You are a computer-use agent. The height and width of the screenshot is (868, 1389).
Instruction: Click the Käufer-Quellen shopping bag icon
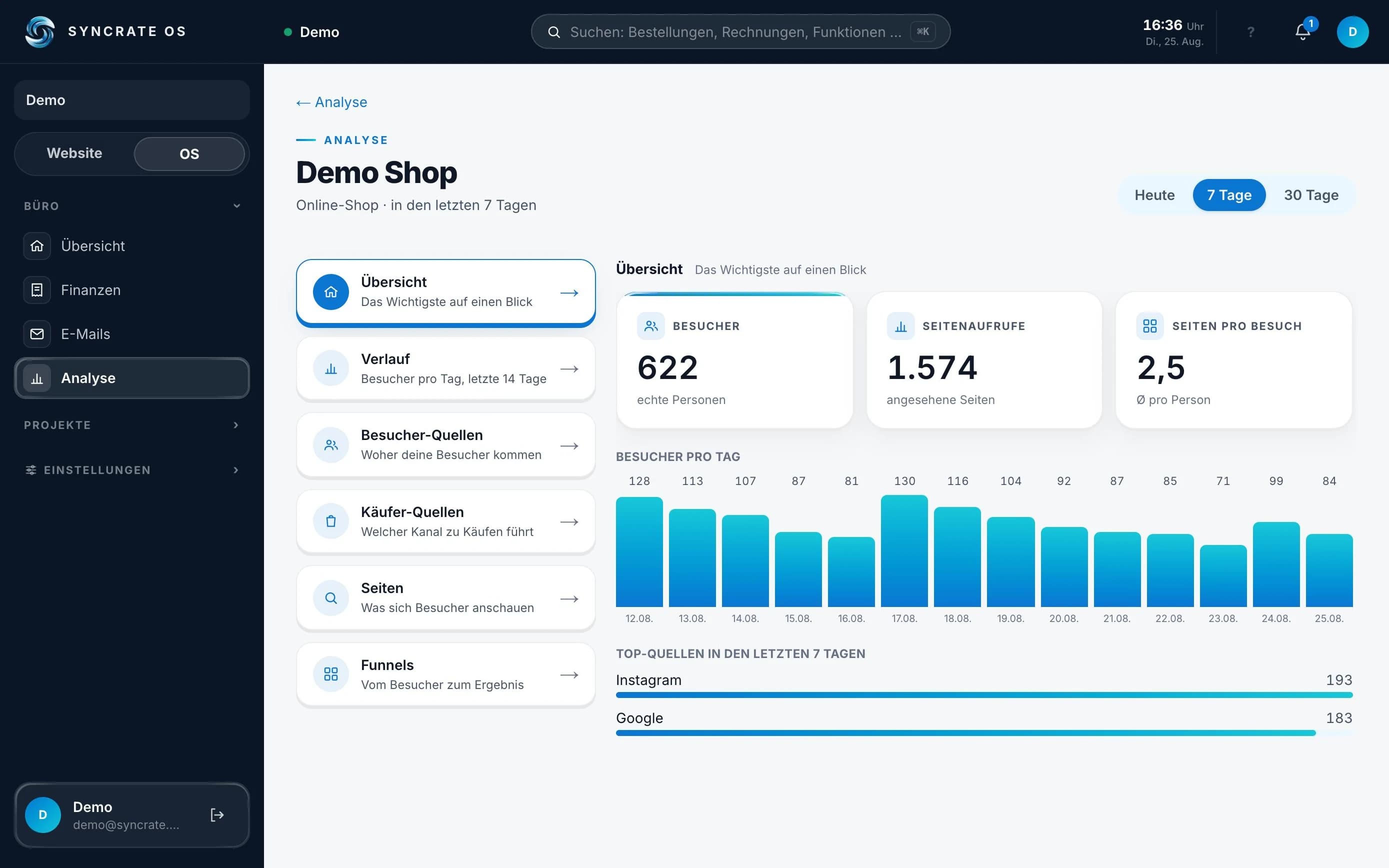330,521
